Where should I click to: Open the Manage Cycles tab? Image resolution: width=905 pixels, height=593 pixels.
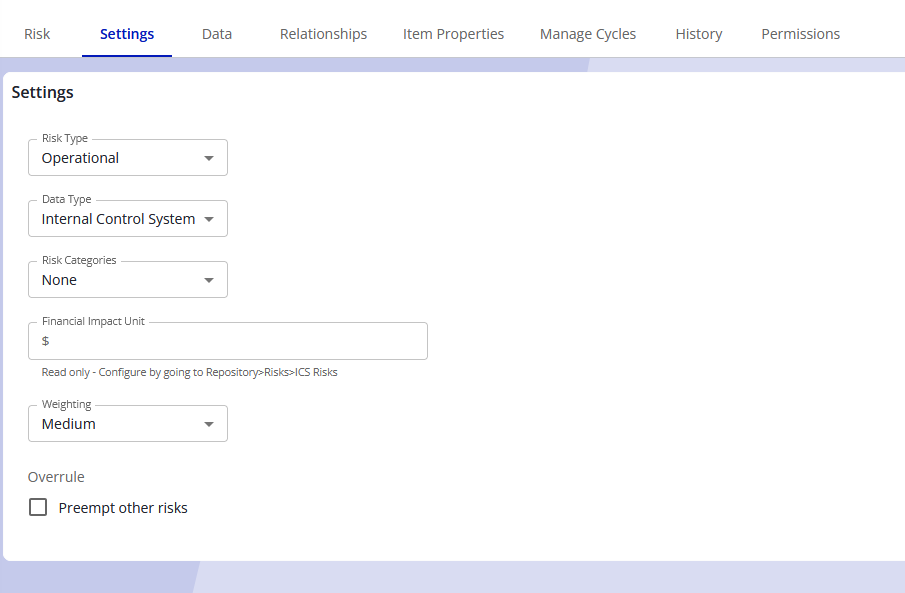(588, 34)
